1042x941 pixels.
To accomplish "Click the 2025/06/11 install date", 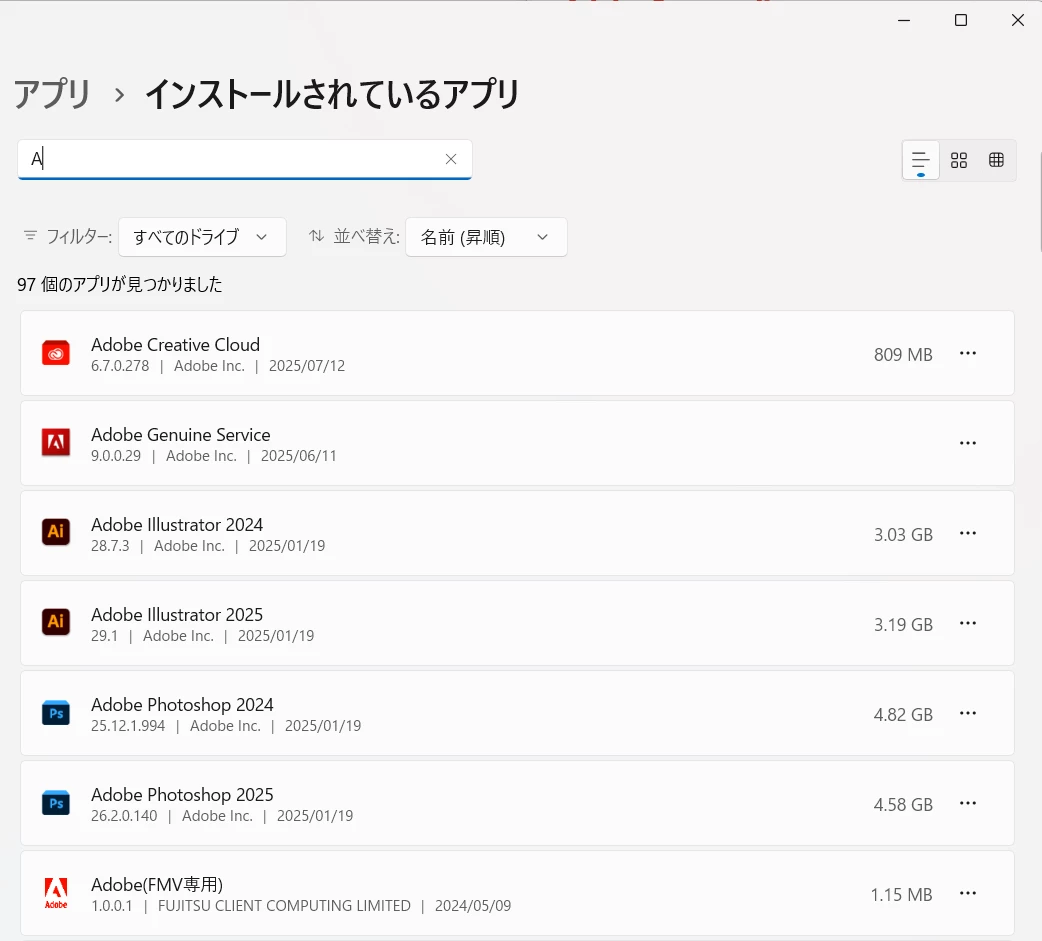I will [x=298, y=456].
